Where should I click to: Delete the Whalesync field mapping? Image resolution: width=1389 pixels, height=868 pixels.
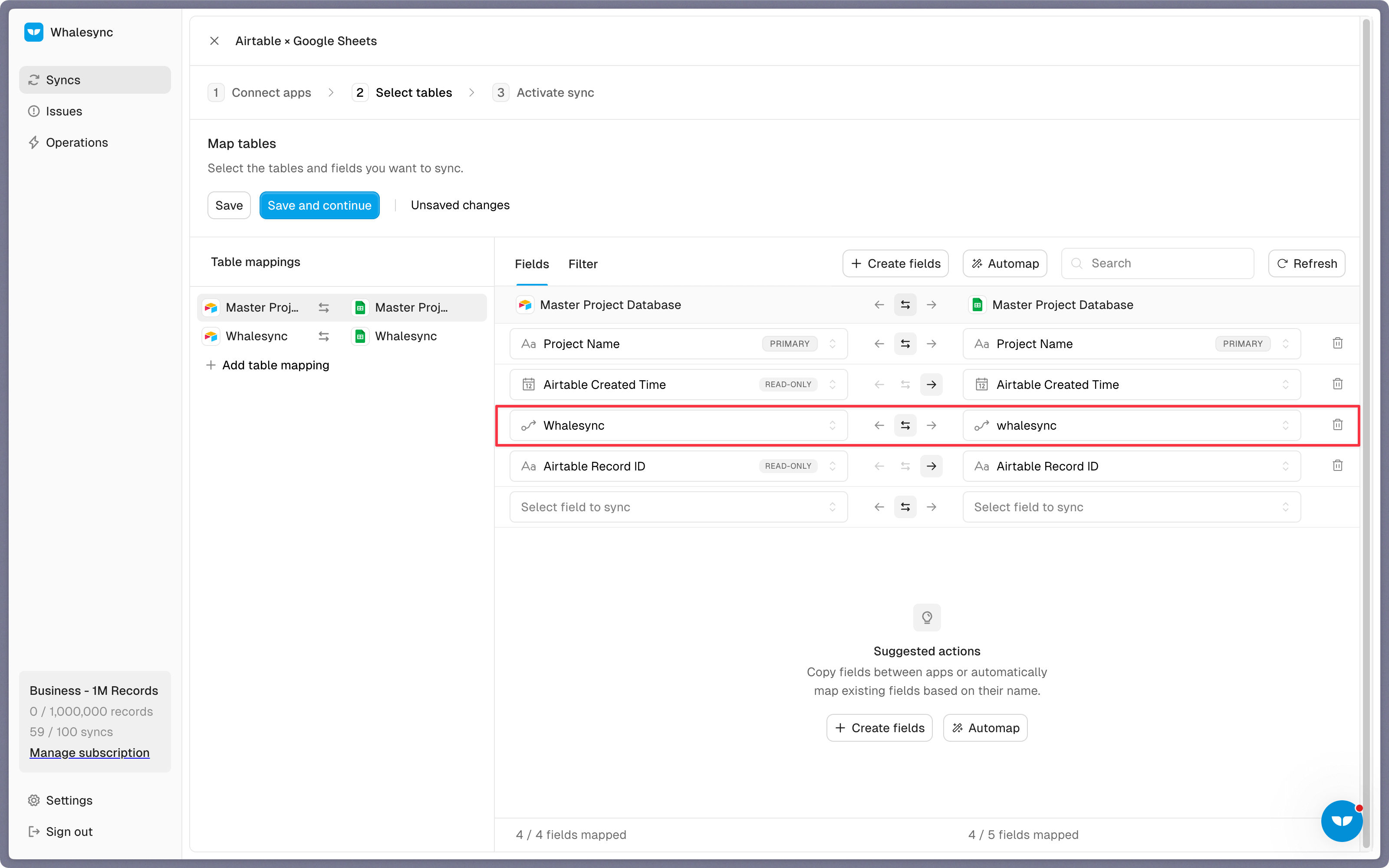pos(1337,425)
